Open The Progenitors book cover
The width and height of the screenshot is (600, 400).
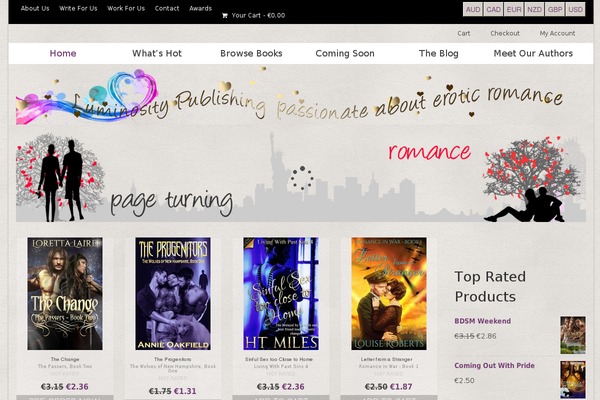[173, 294]
